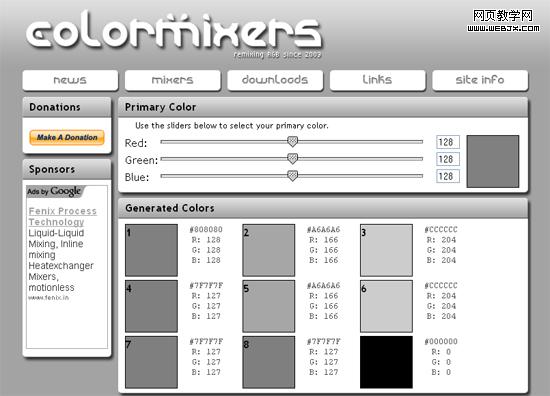Viewport: 550px width, 396px height.
Task: Open the Fenix Process Technology ad link
Action: coord(62,216)
